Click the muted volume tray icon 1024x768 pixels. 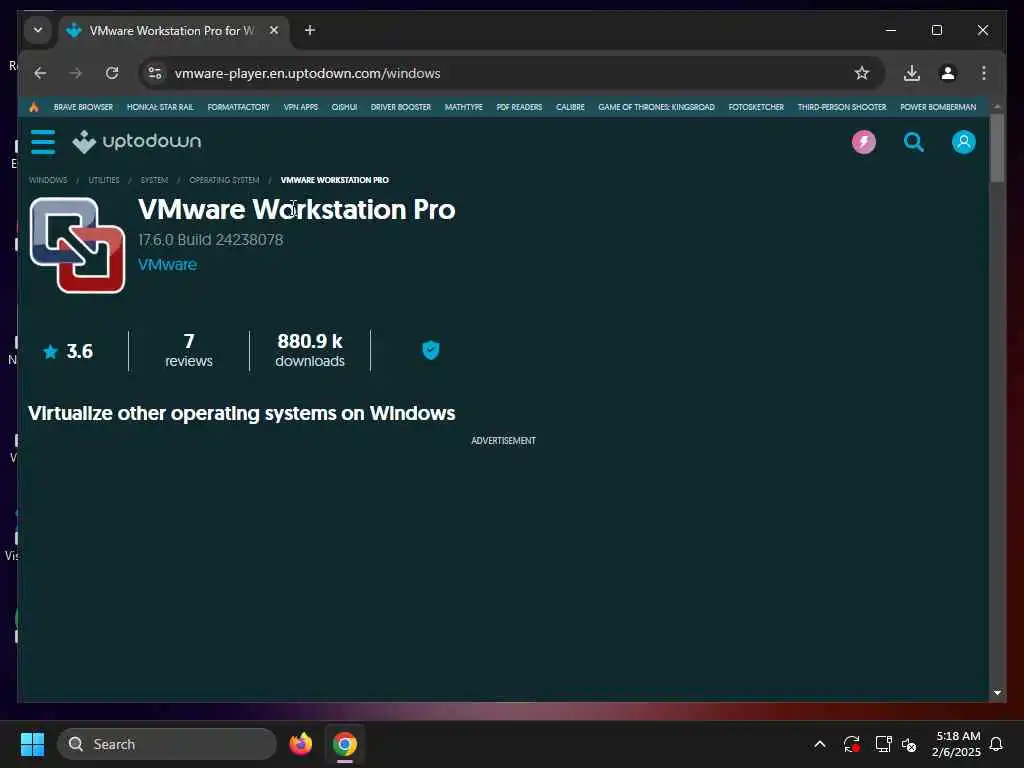click(x=909, y=744)
